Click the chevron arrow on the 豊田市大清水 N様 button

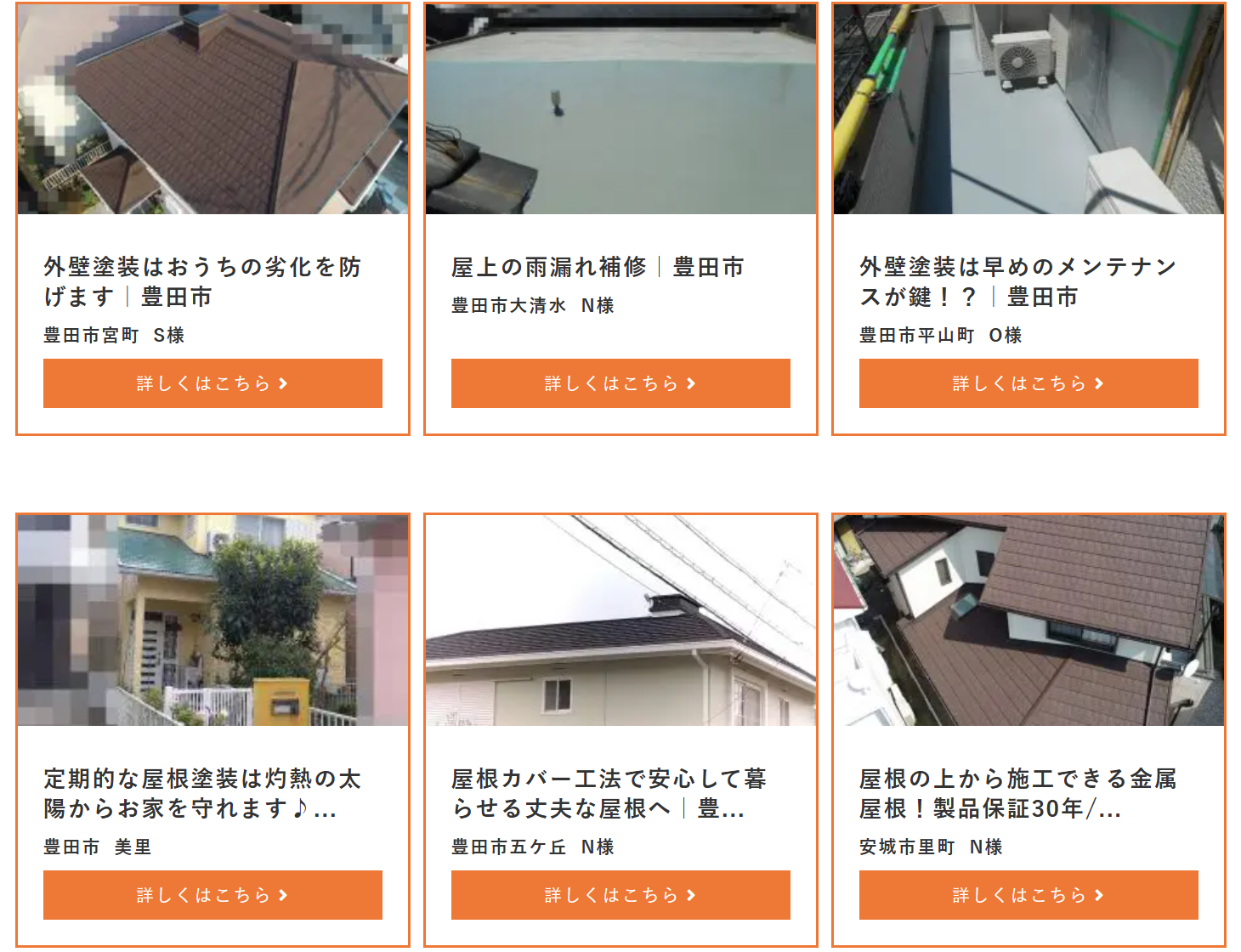click(x=691, y=384)
